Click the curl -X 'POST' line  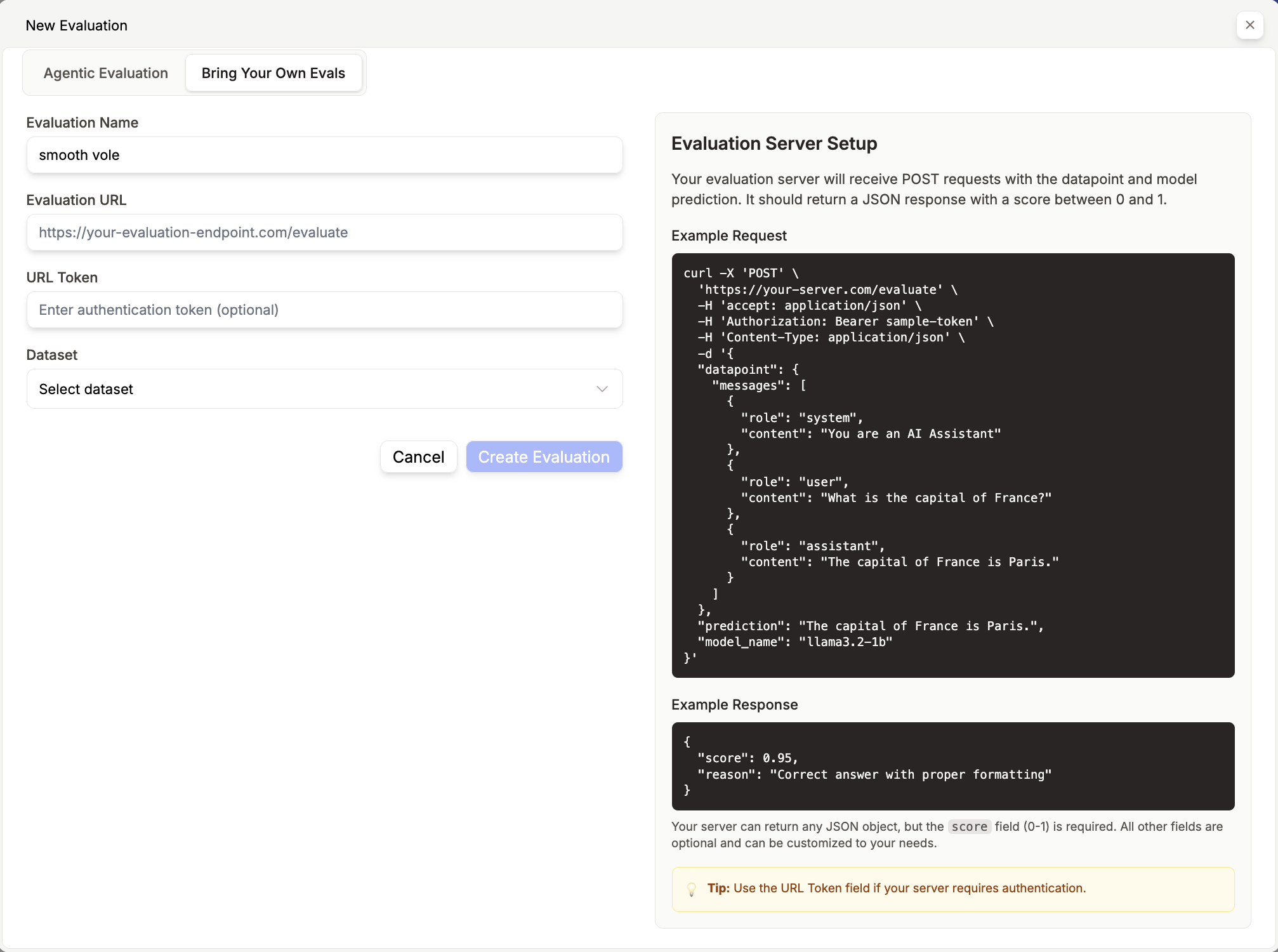pos(741,273)
